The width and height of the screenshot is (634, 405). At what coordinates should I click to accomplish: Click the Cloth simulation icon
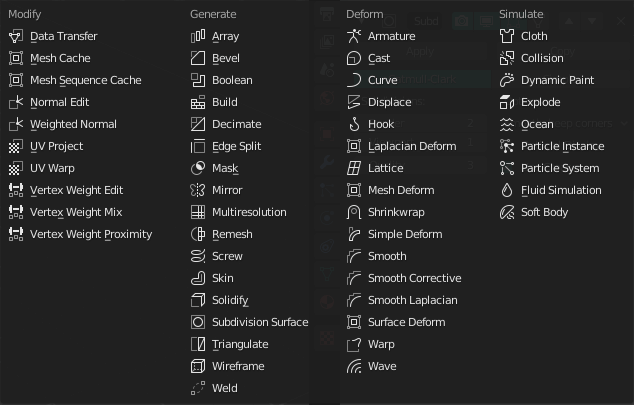click(x=507, y=36)
